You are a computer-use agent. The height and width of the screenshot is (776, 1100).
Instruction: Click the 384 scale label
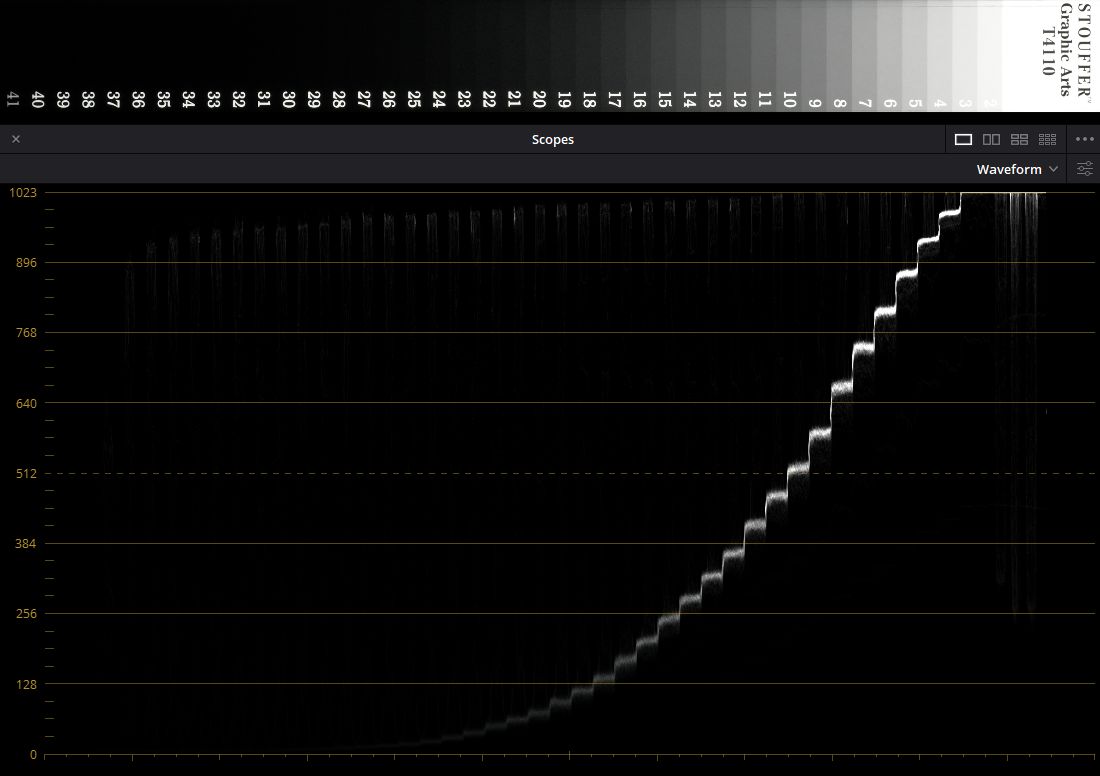26,543
